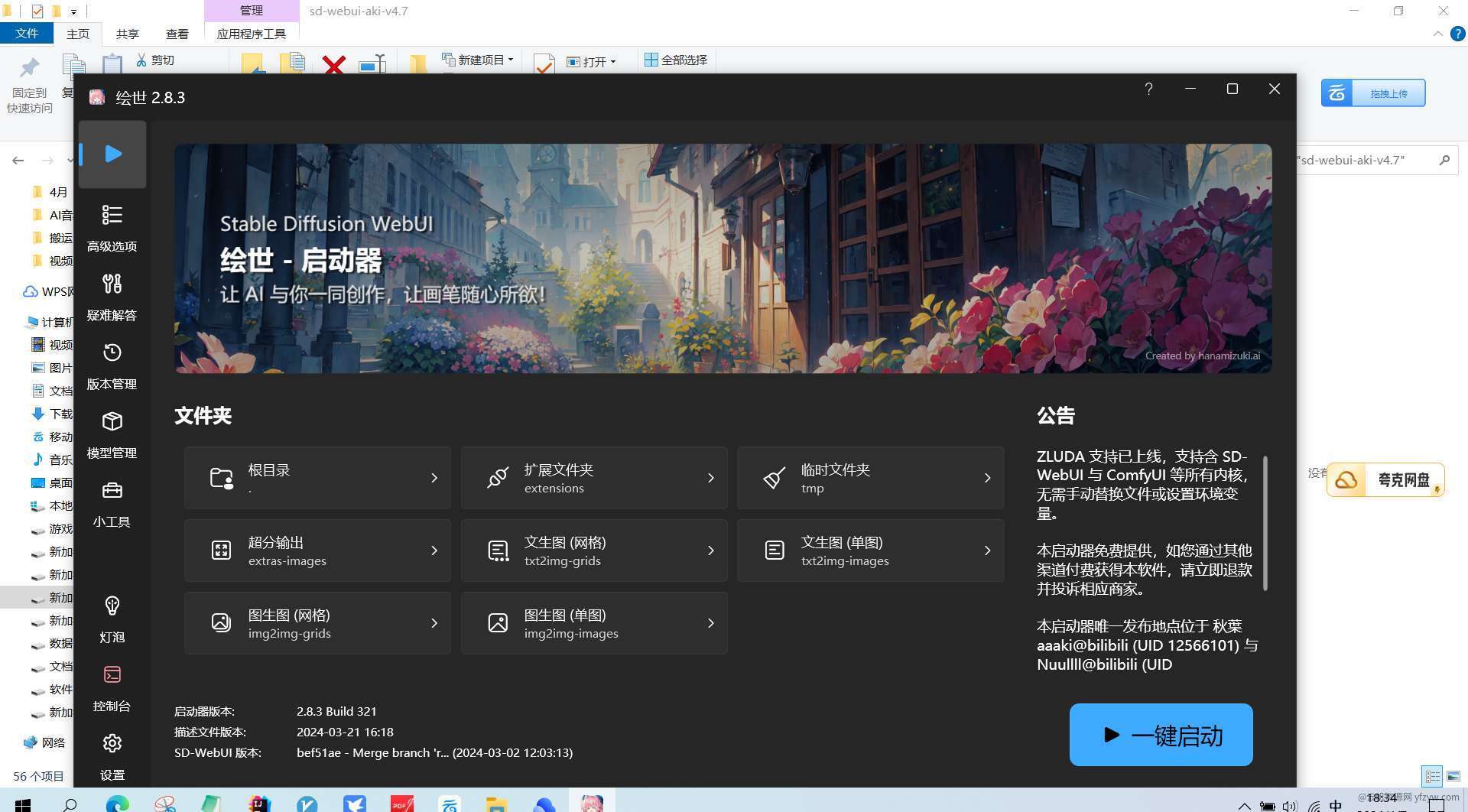
Task: Select the 主页 tab in Explorer ribbon
Action: (x=77, y=34)
